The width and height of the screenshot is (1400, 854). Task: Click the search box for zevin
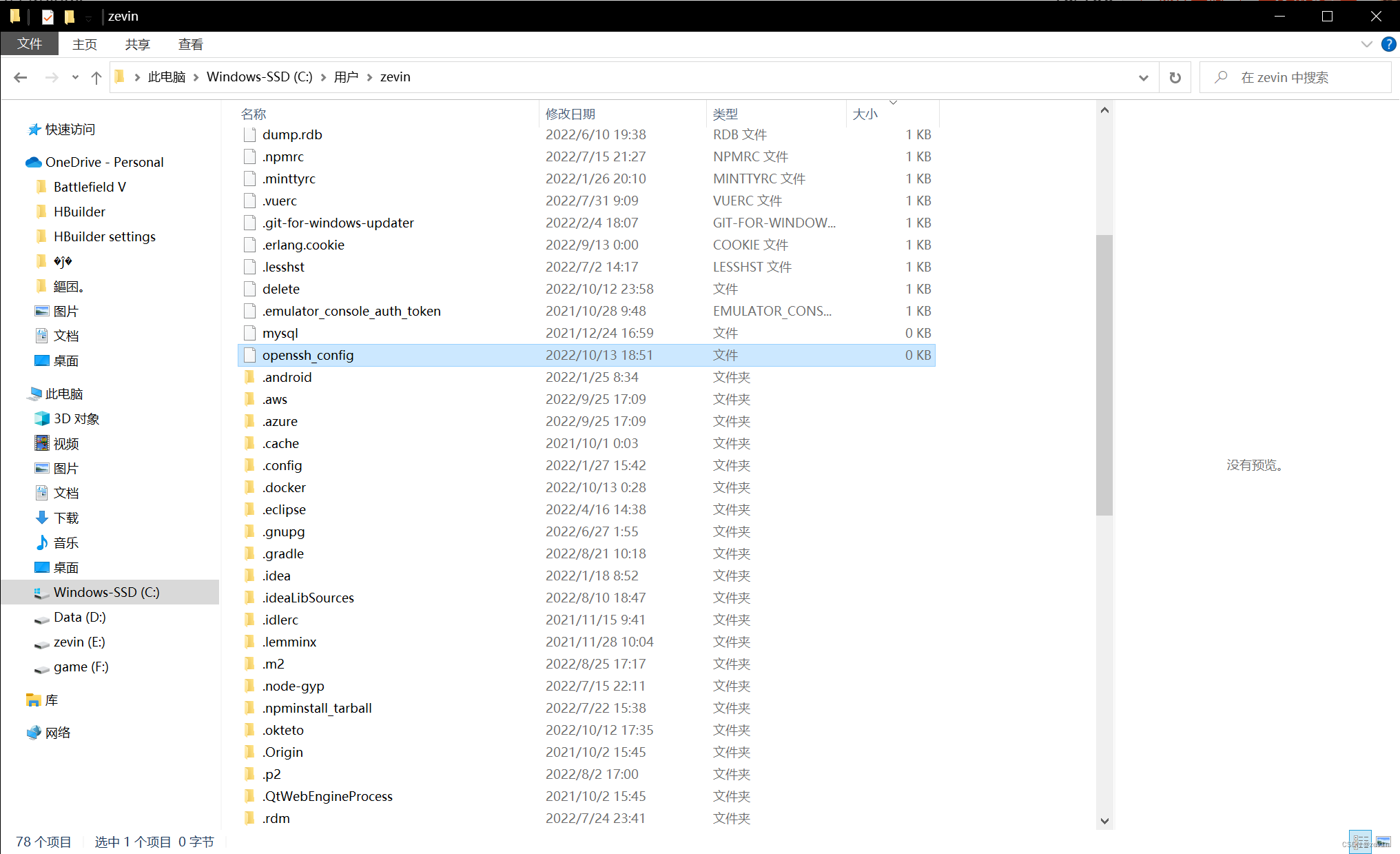(1295, 77)
